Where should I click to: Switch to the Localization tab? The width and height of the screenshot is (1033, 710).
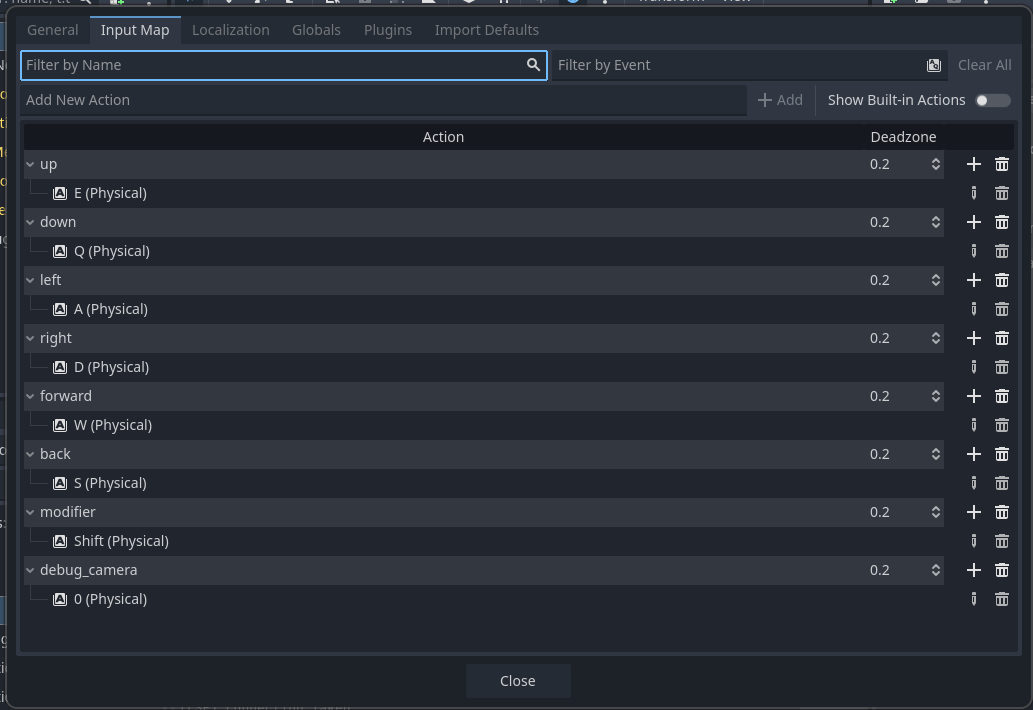(230, 30)
